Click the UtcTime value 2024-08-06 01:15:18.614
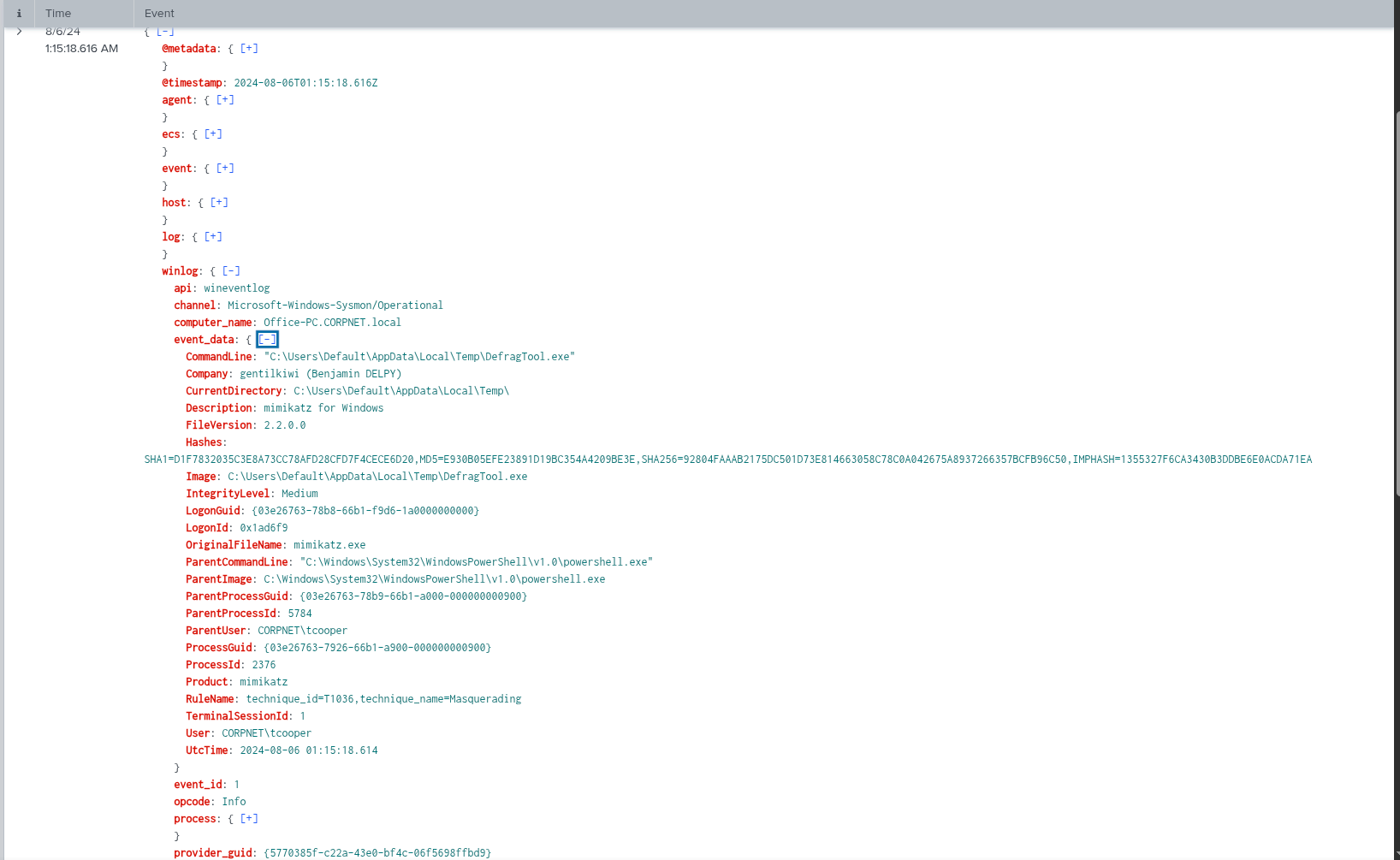The width and height of the screenshot is (1400, 860). click(308, 750)
